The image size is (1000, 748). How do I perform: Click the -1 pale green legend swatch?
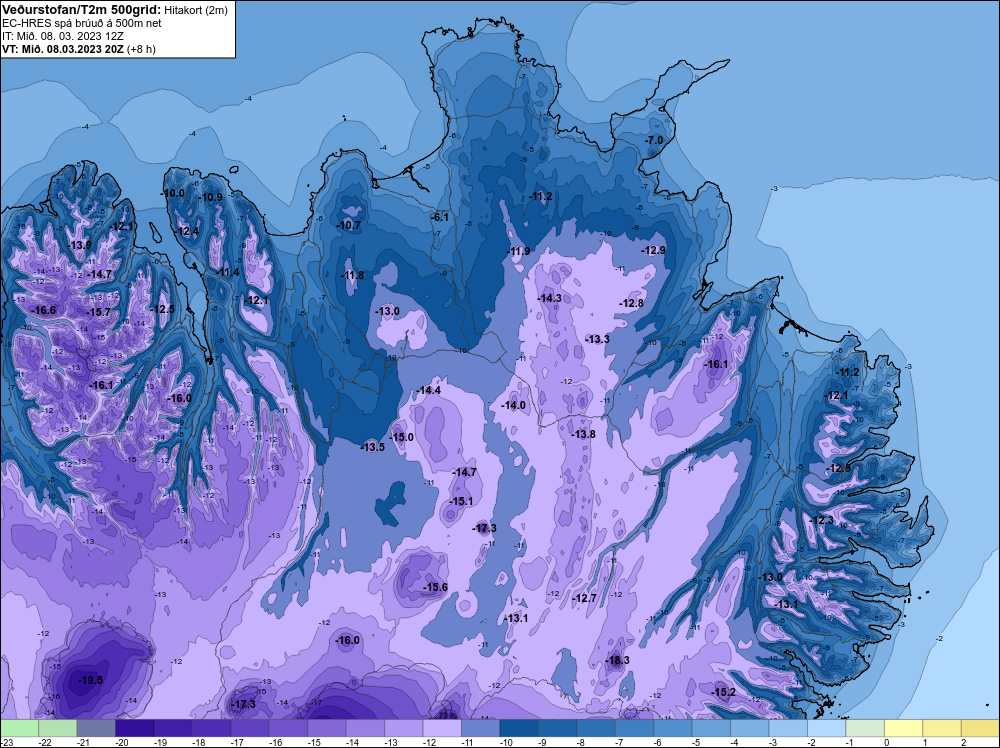point(865,728)
